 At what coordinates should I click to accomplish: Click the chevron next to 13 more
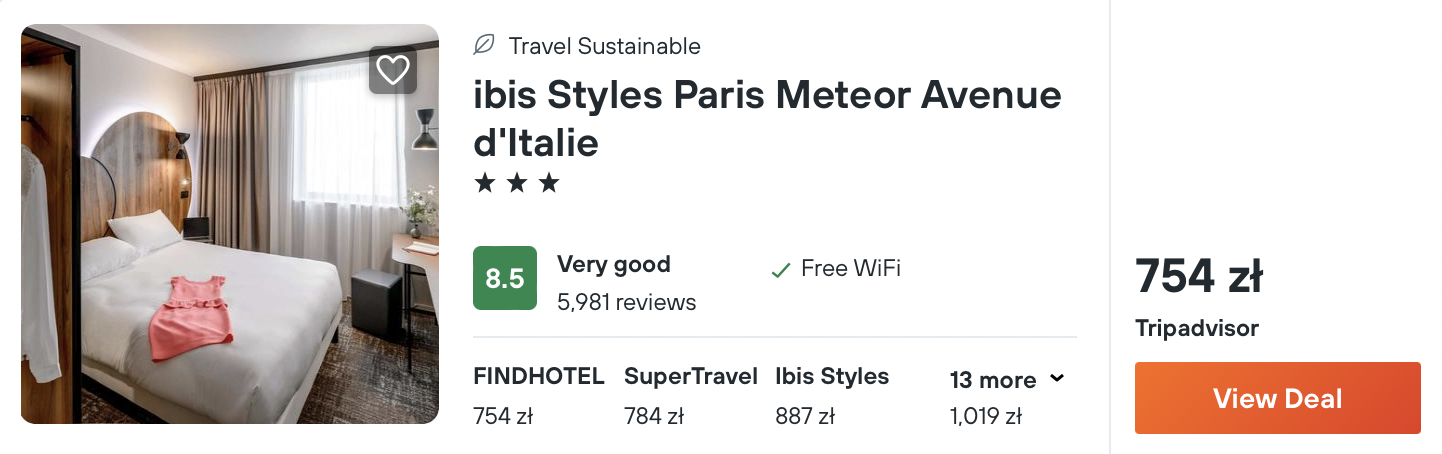(1057, 379)
